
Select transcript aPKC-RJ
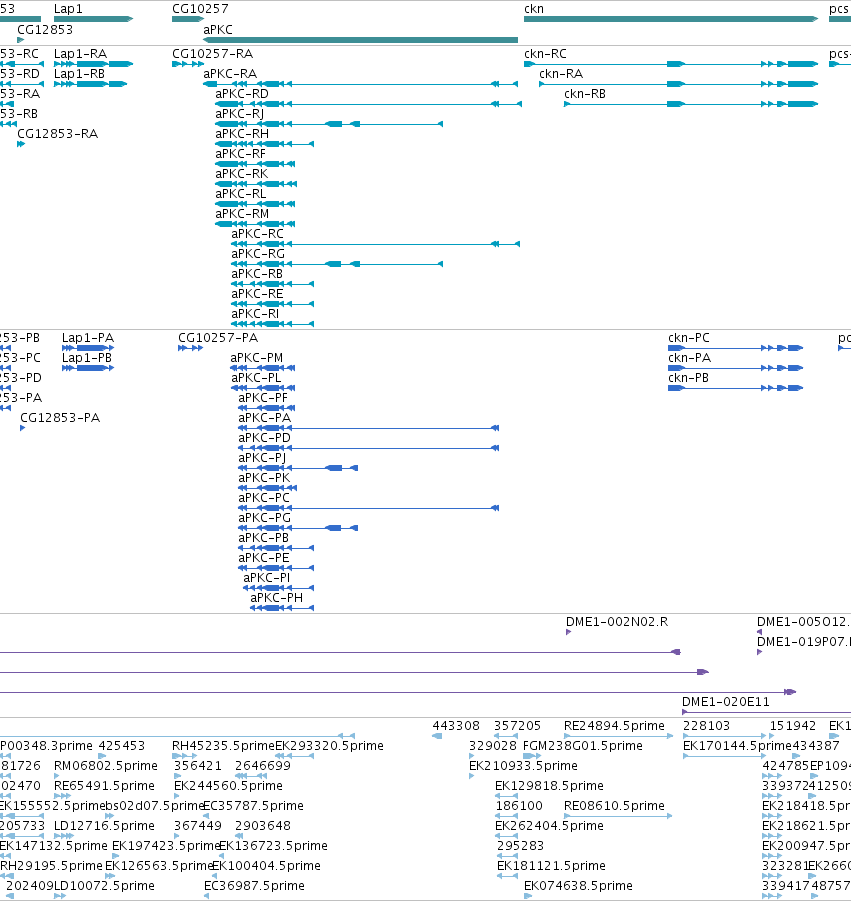point(240,114)
